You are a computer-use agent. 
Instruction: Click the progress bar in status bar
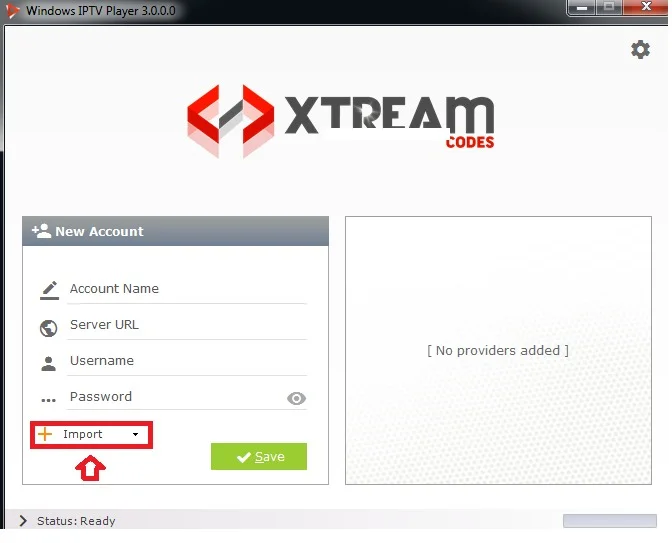coord(609,521)
